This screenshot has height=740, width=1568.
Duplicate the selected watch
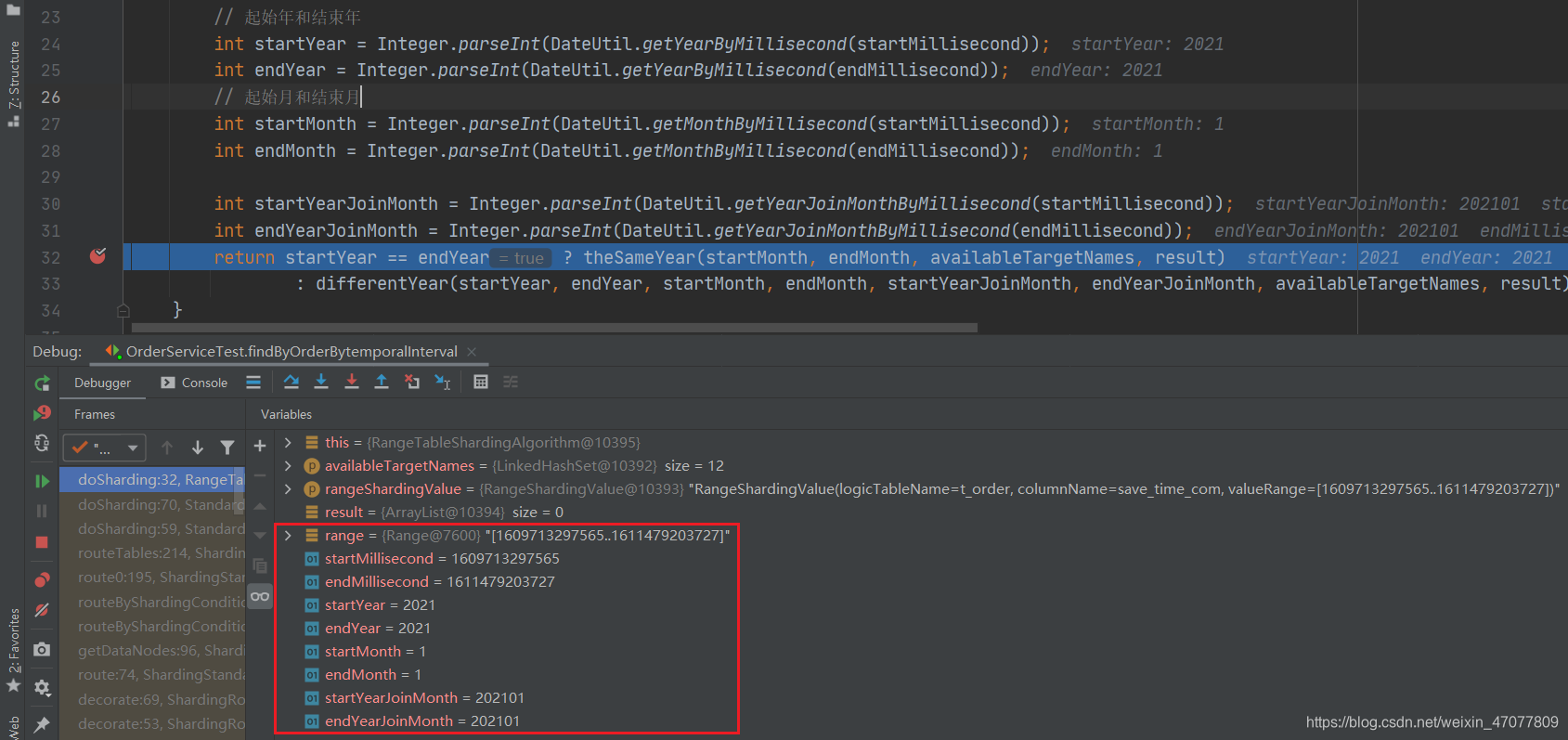[260, 565]
